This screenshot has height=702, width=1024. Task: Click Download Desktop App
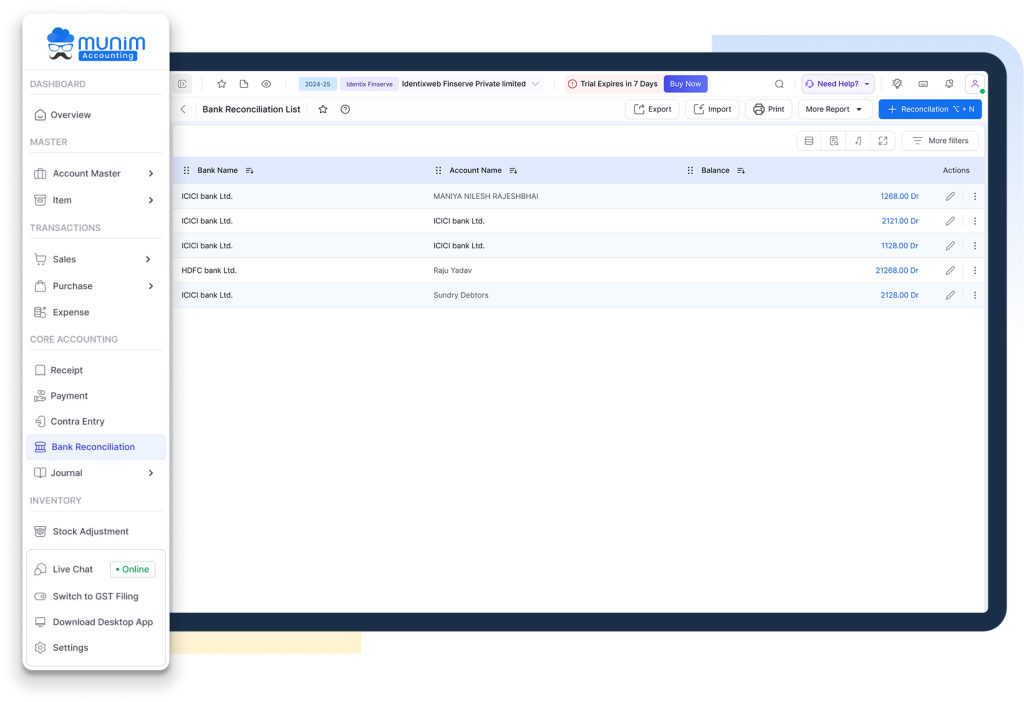click(95, 622)
